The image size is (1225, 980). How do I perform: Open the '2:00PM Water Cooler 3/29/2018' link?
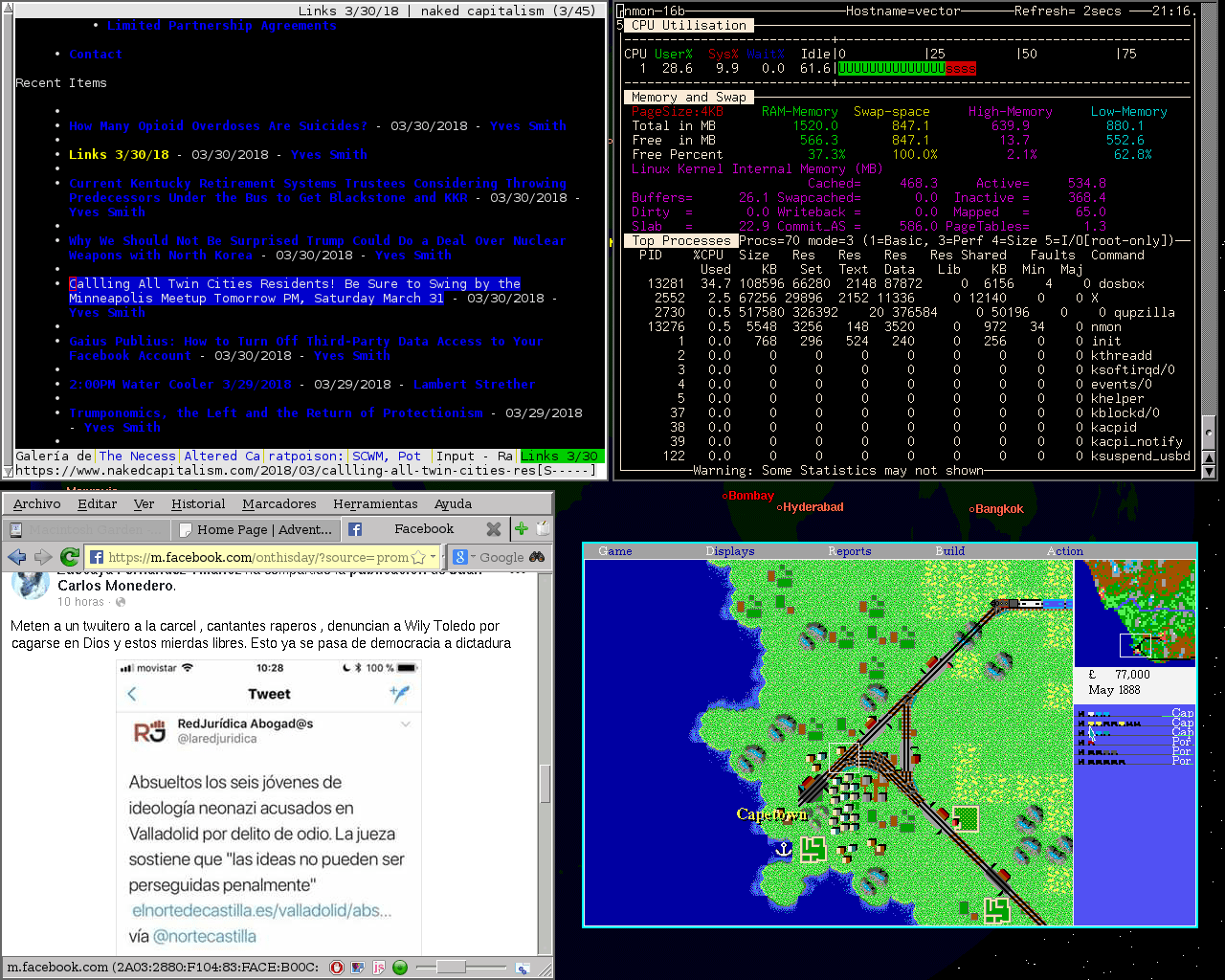pyautogui.click(x=180, y=385)
